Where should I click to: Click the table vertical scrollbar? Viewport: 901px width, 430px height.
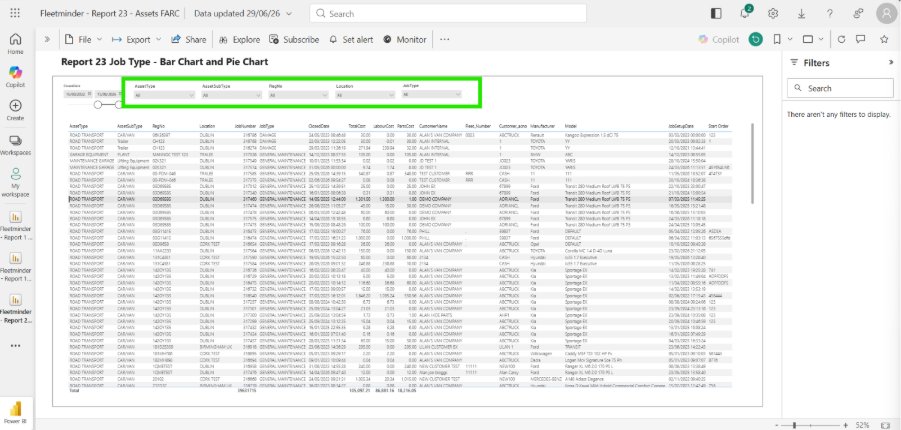pos(751,163)
